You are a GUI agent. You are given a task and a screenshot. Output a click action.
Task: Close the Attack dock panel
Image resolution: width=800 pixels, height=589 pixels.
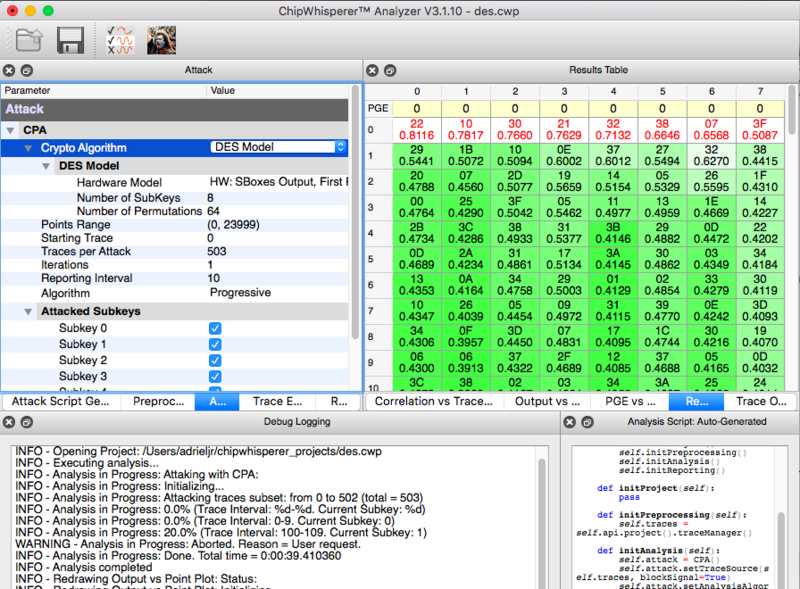click(9, 70)
